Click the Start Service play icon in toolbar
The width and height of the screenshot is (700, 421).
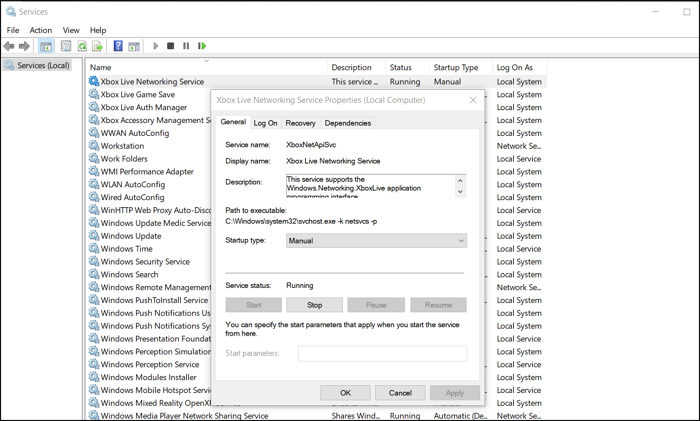(155, 46)
